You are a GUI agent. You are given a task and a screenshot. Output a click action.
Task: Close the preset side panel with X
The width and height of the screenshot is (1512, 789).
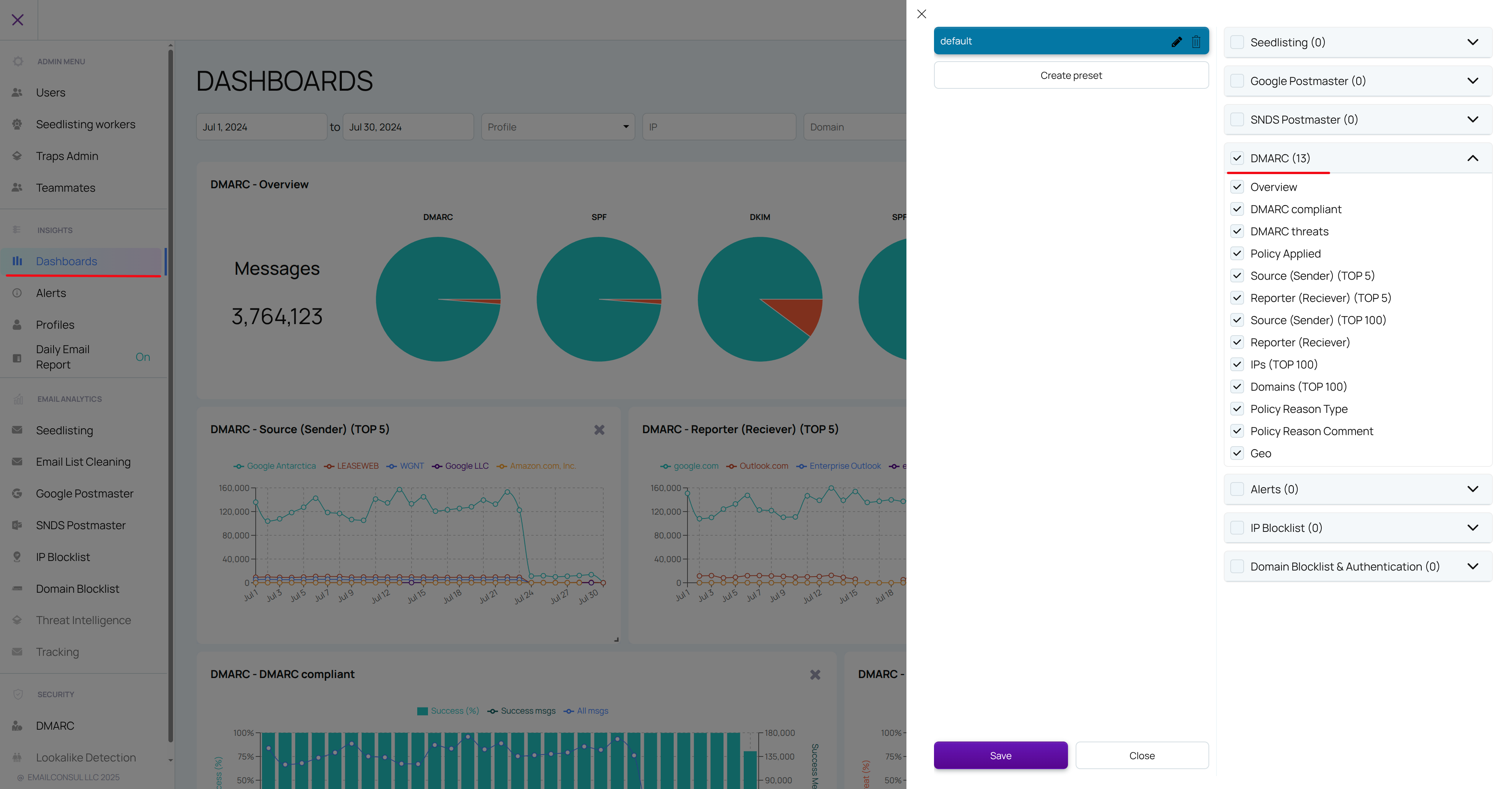[x=921, y=14]
